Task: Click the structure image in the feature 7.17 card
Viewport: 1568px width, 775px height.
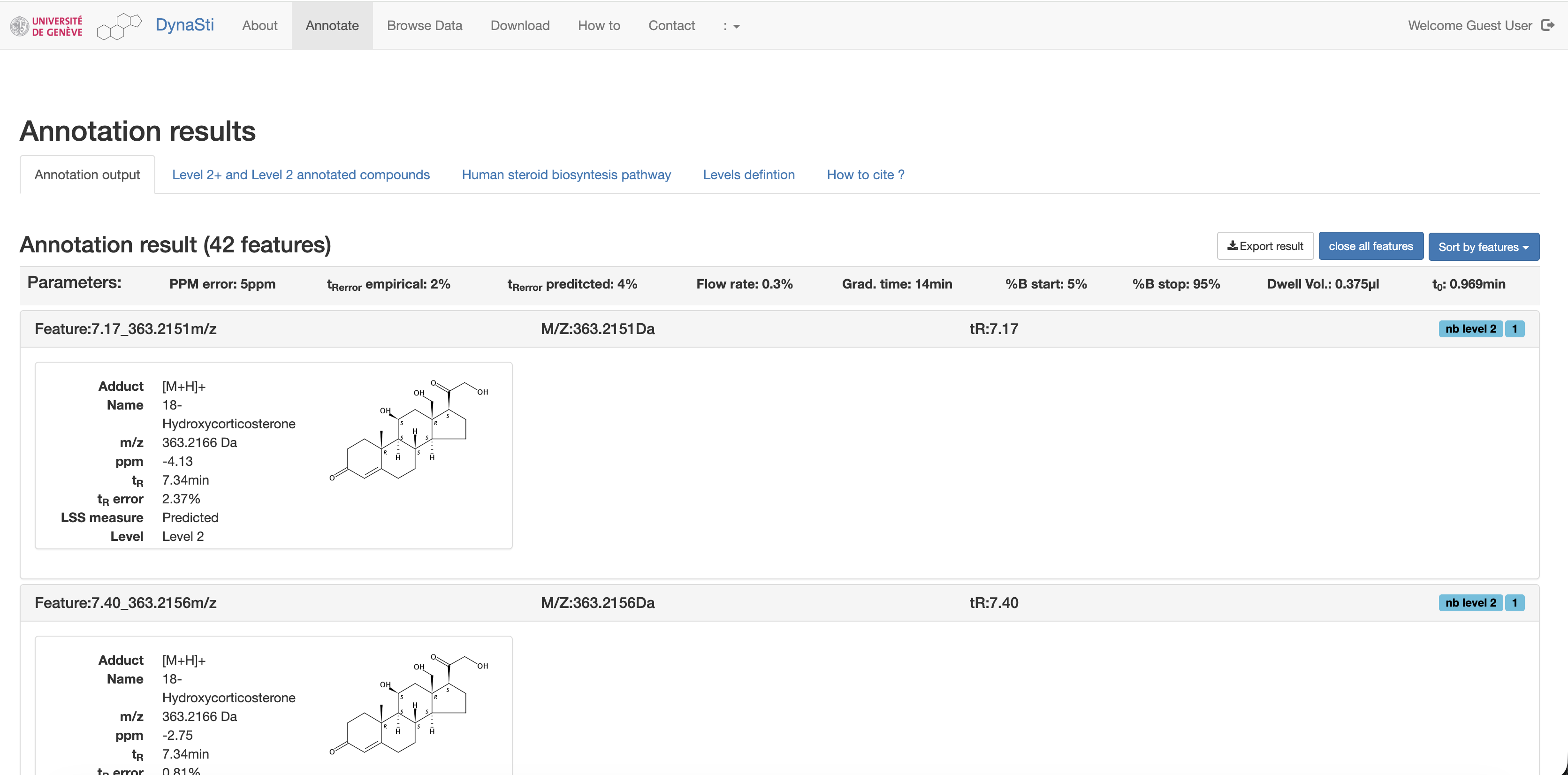Action: [409, 430]
